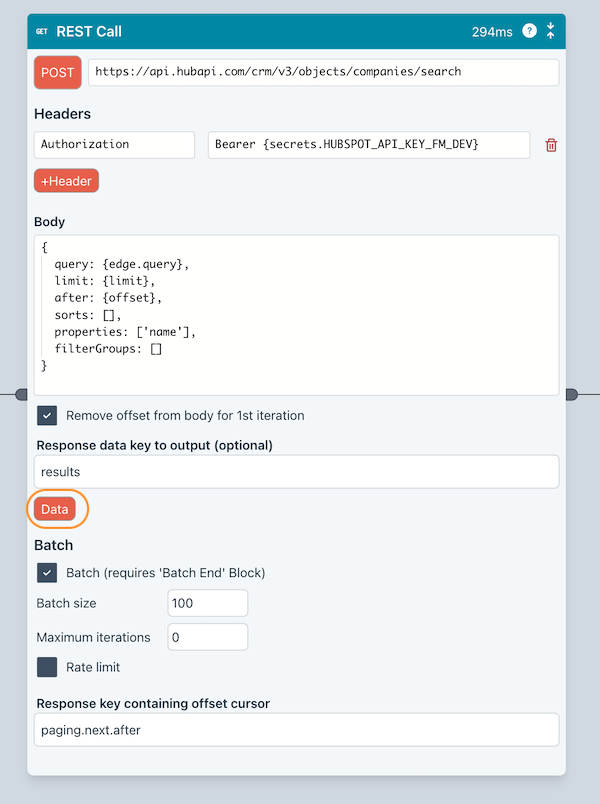Add a new header with +Header button
600x804 pixels.
[66, 181]
